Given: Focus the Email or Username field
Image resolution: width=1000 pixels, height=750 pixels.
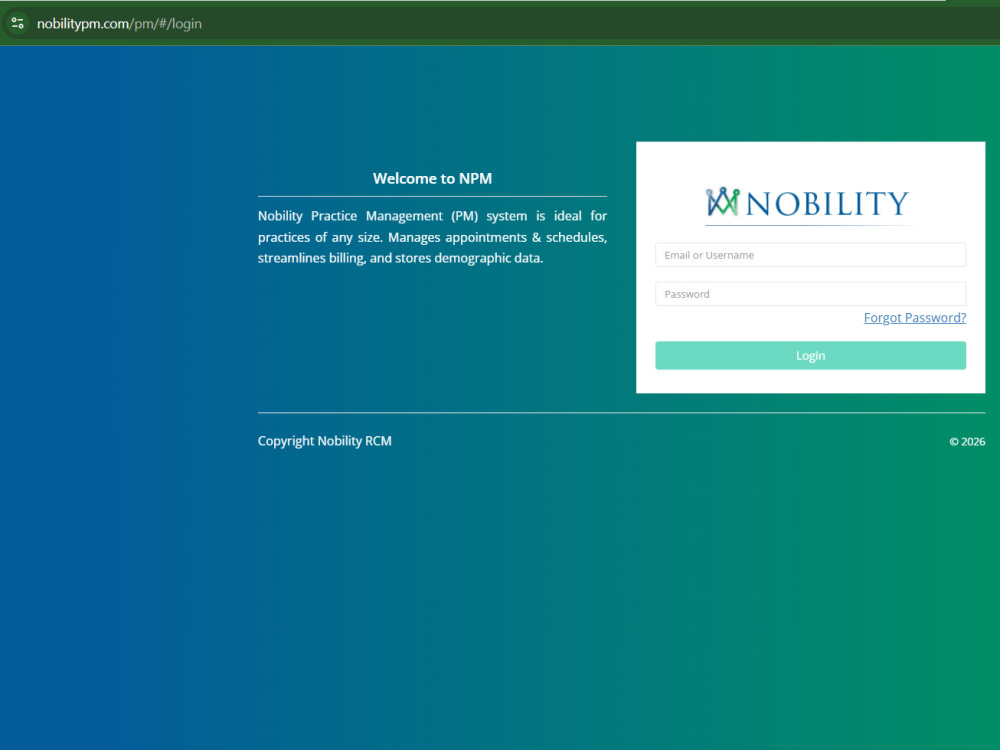Looking at the screenshot, I should pyautogui.click(x=811, y=255).
